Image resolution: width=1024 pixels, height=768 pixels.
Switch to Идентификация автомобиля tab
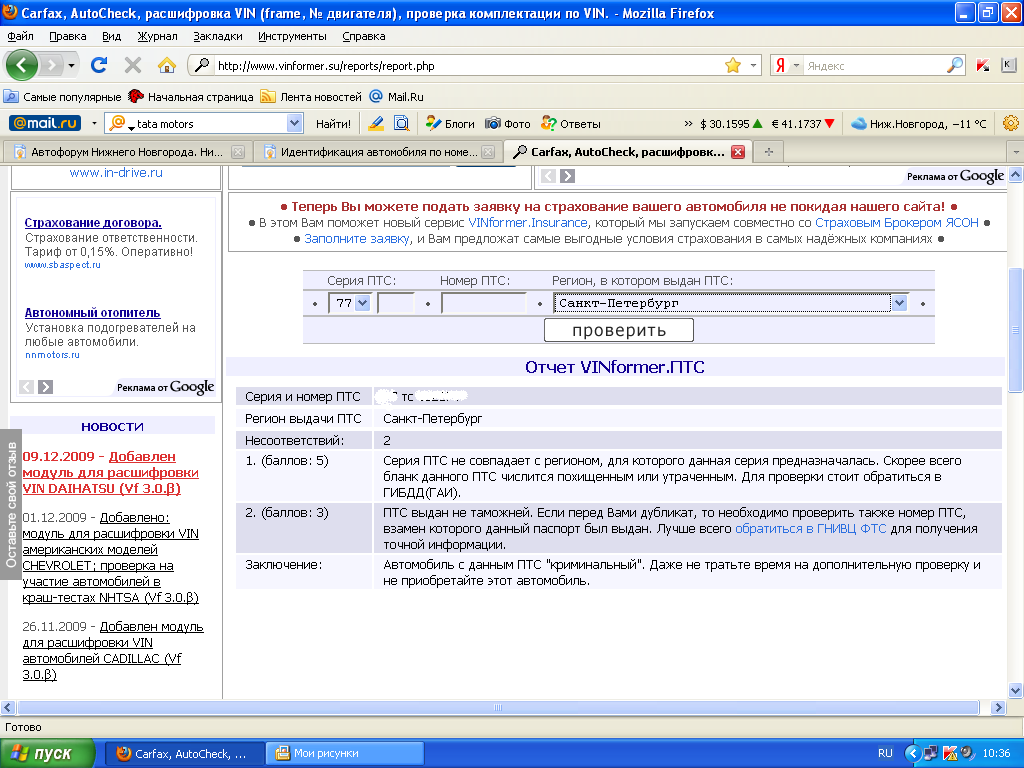coord(379,152)
